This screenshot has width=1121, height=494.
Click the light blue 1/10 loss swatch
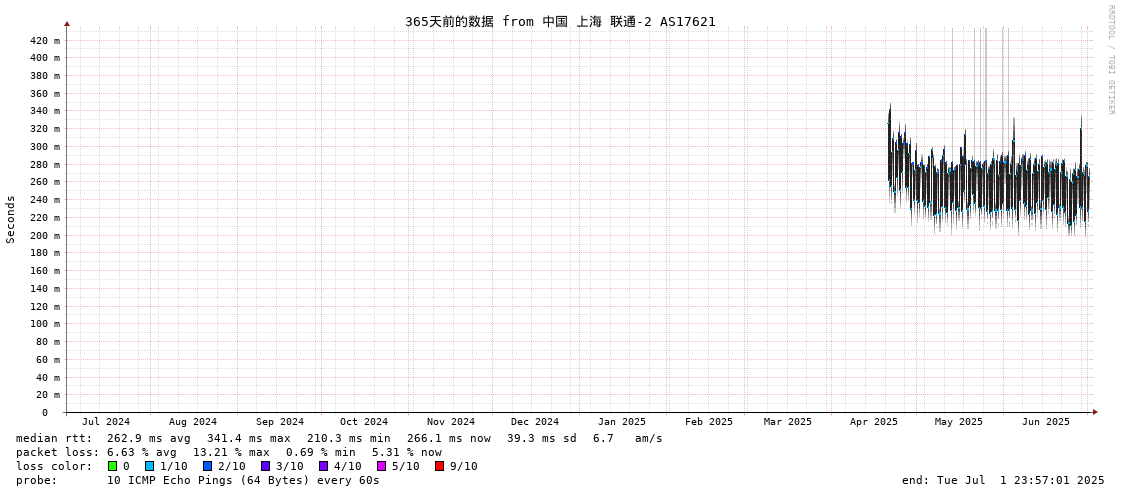tap(149, 466)
